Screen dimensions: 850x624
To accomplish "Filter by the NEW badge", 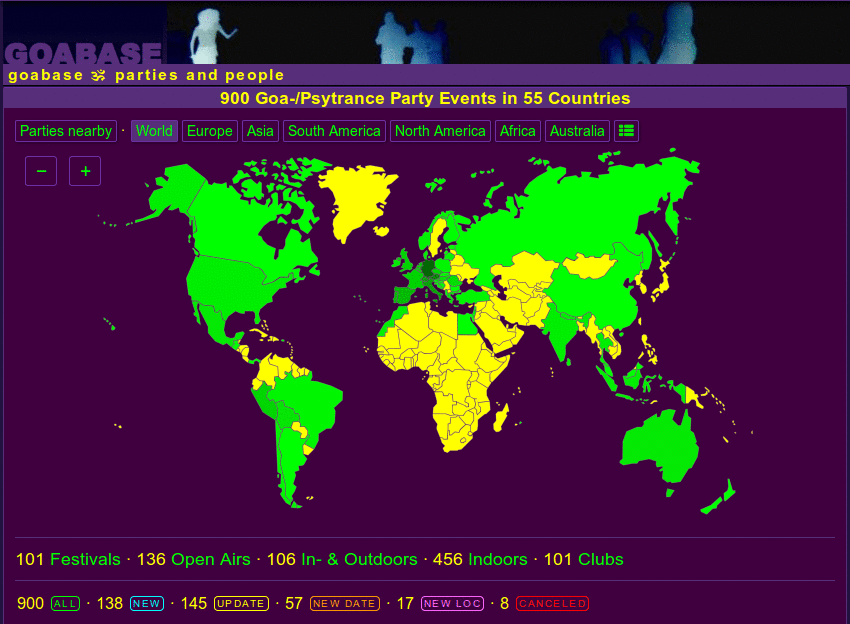I will (147, 603).
